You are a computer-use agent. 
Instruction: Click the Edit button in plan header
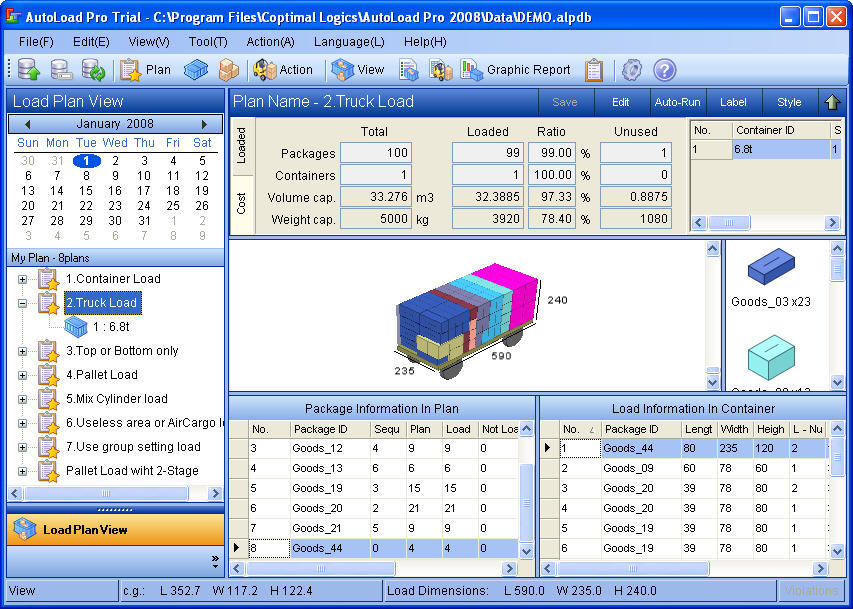[x=620, y=102]
